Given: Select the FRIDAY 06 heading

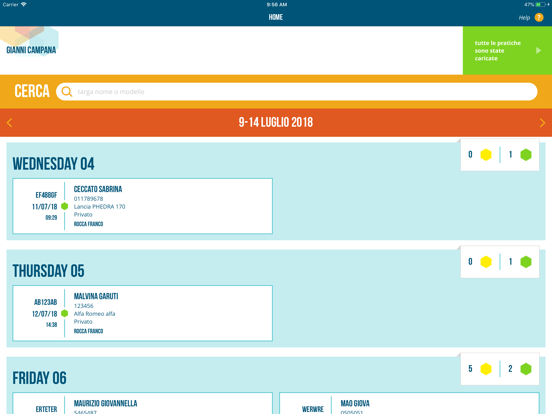Looking at the screenshot, I should point(39,378).
